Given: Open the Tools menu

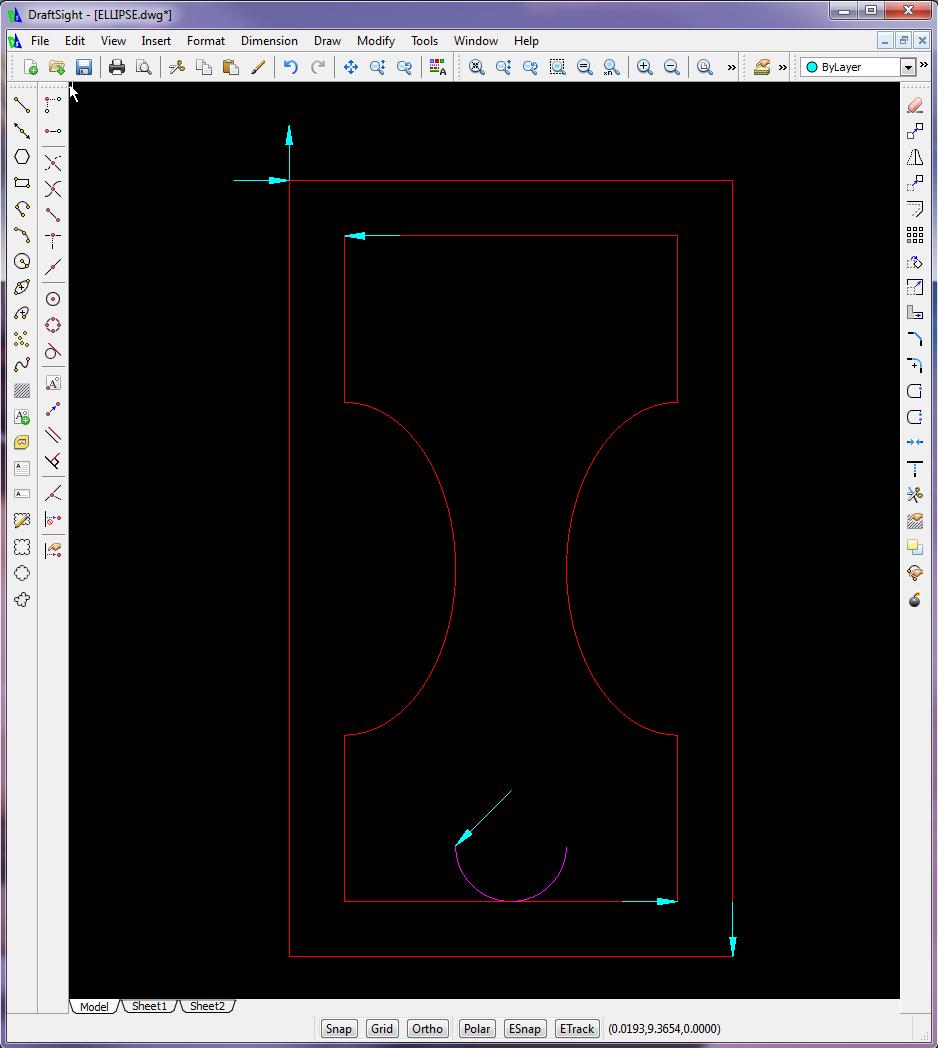Looking at the screenshot, I should click(x=425, y=41).
